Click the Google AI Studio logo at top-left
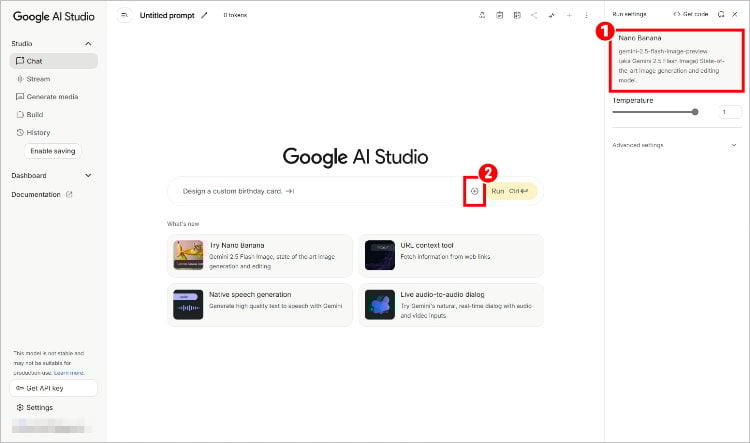The width and height of the screenshot is (750, 443). coord(54,16)
